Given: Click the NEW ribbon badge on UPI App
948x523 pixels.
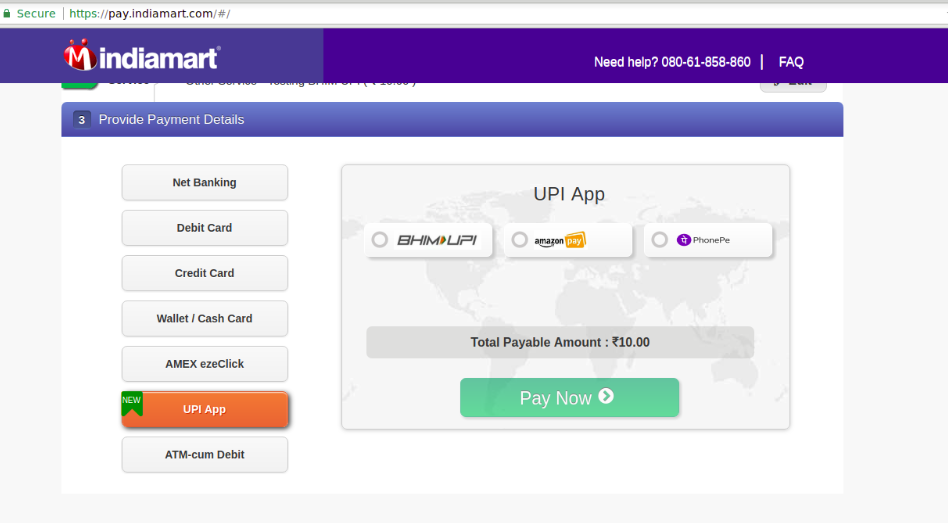Looking at the screenshot, I should pos(132,404).
